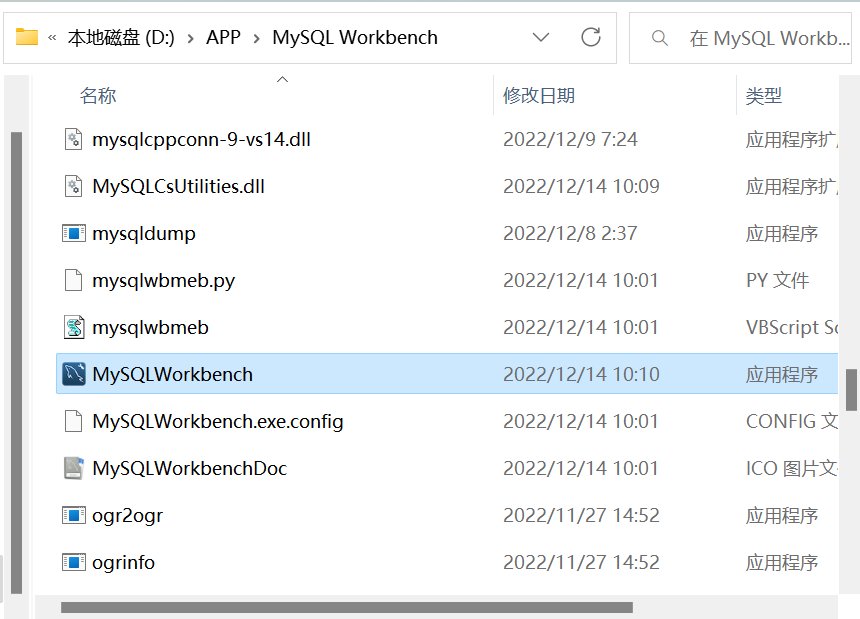The height and width of the screenshot is (619, 860).
Task: Select the ogrinfo application icon
Action: tap(73, 562)
